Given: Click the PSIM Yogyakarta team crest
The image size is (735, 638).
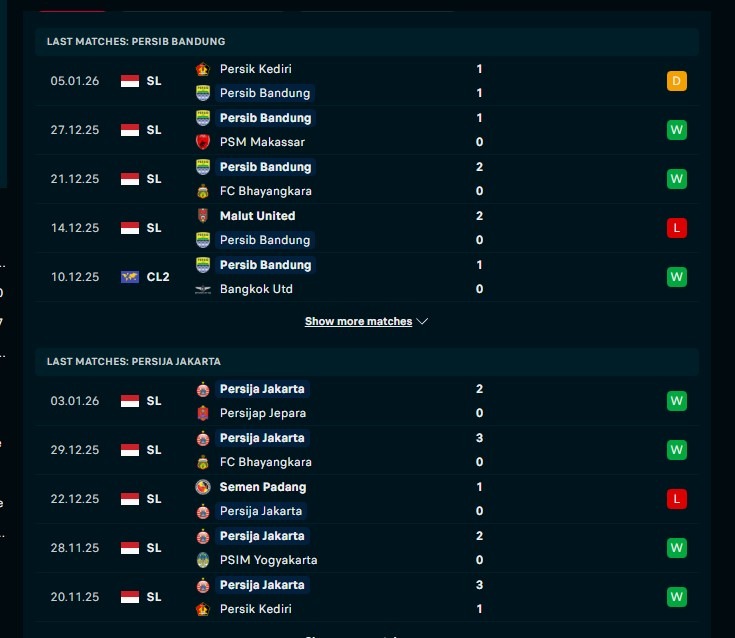Looking at the screenshot, I should 203,560.
